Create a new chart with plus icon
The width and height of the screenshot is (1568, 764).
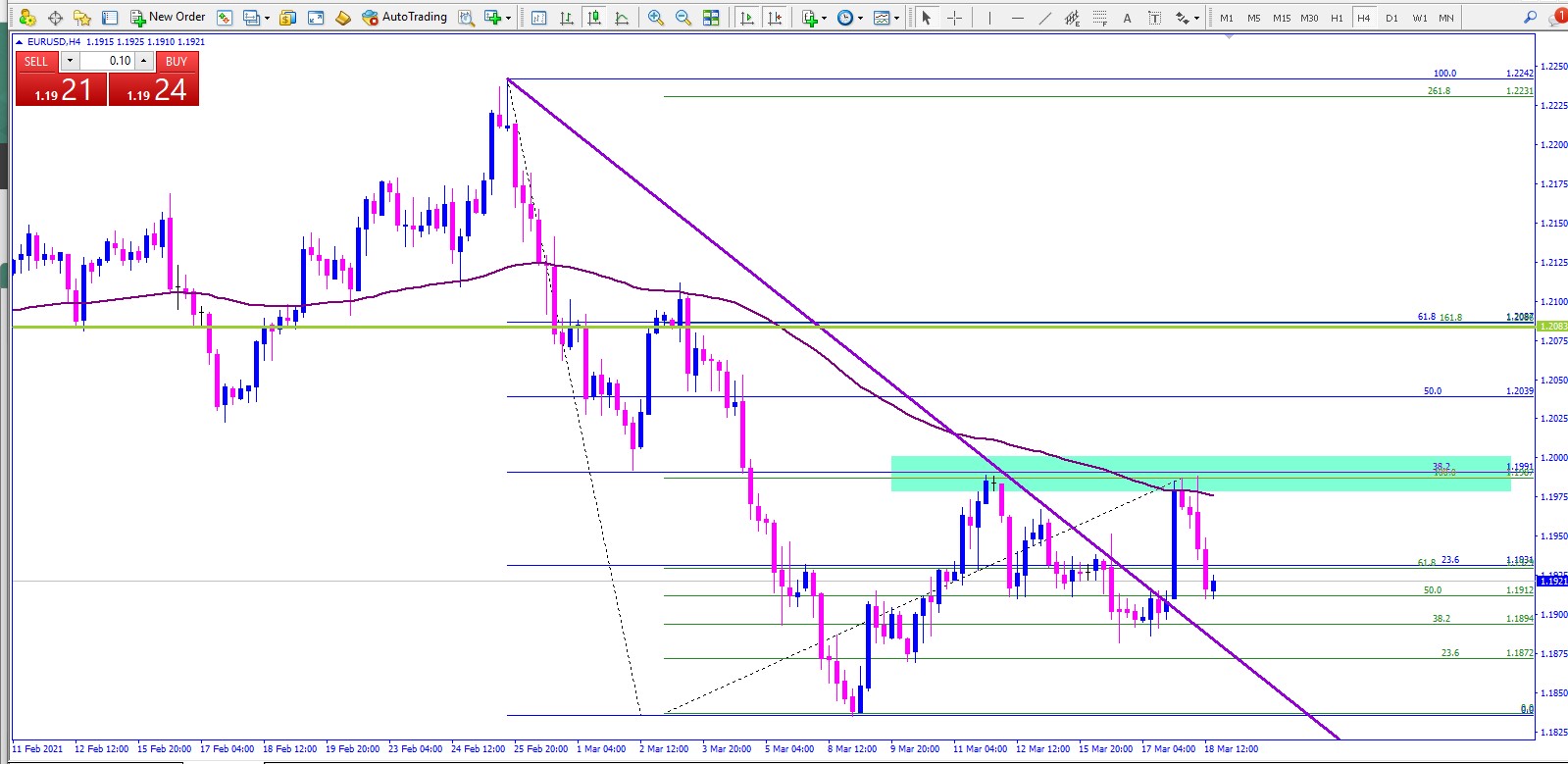(492, 17)
